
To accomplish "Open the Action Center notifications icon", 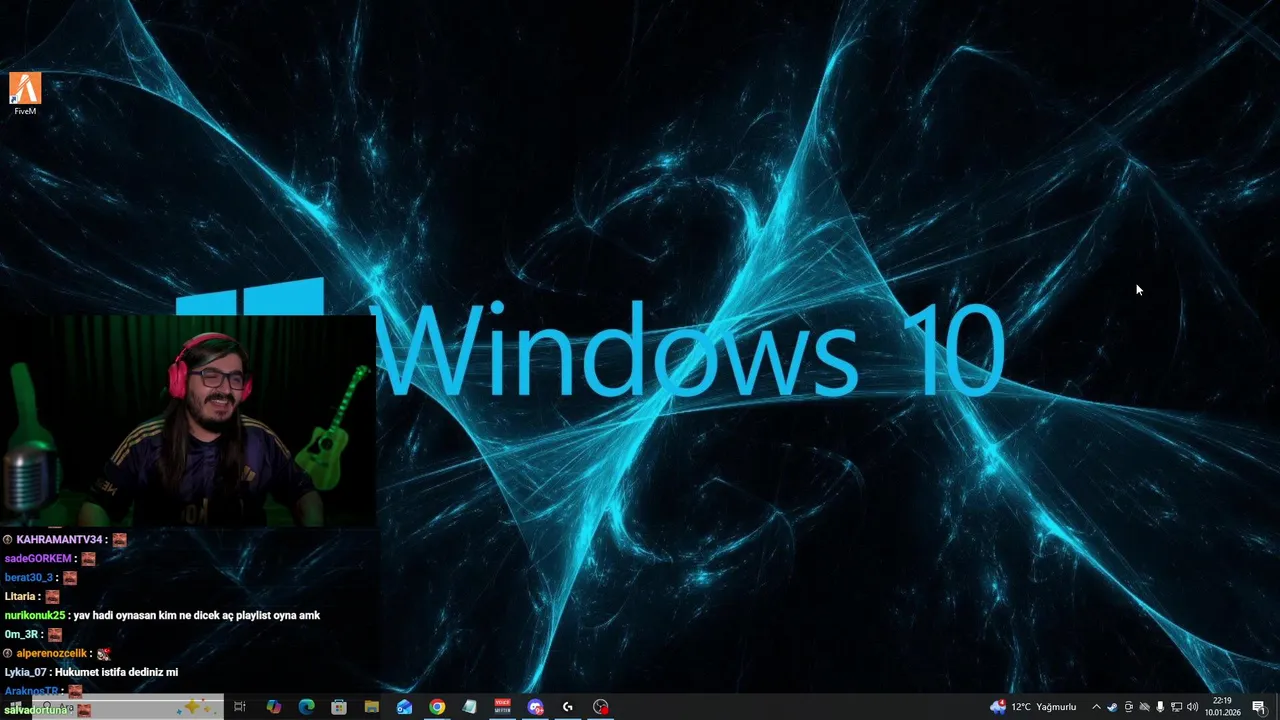I will [x=1259, y=707].
